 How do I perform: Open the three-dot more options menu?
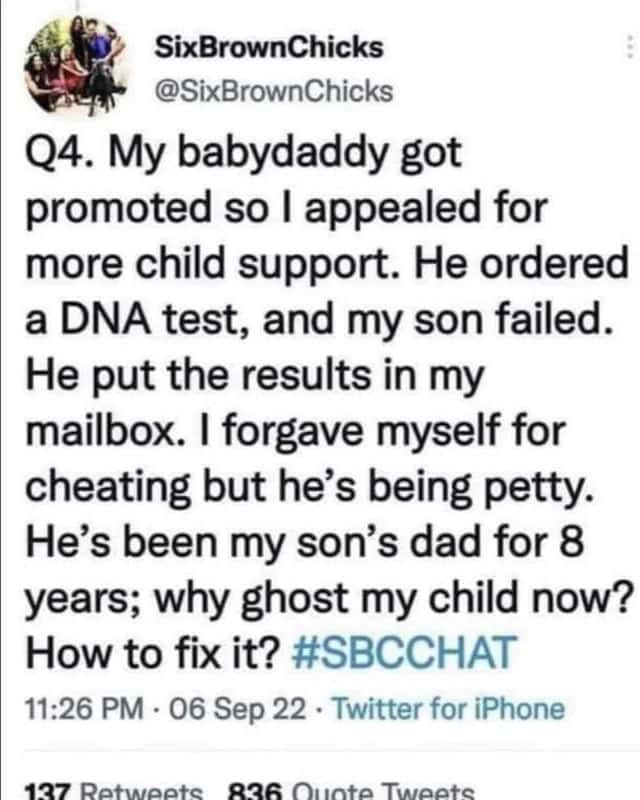pyautogui.click(x=630, y=49)
